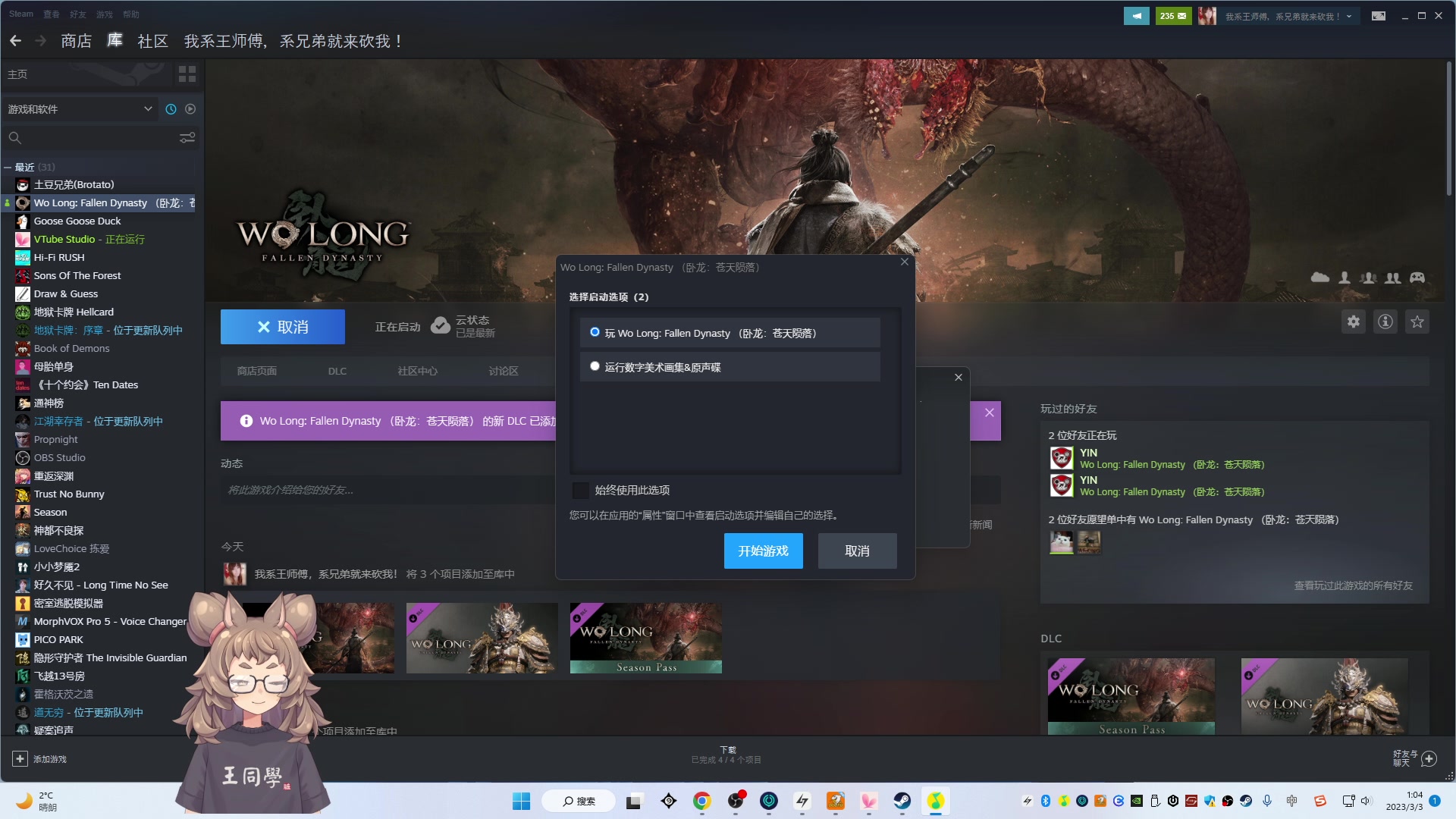
Task: Open Chrome from the taskbar
Action: pos(701,801)
